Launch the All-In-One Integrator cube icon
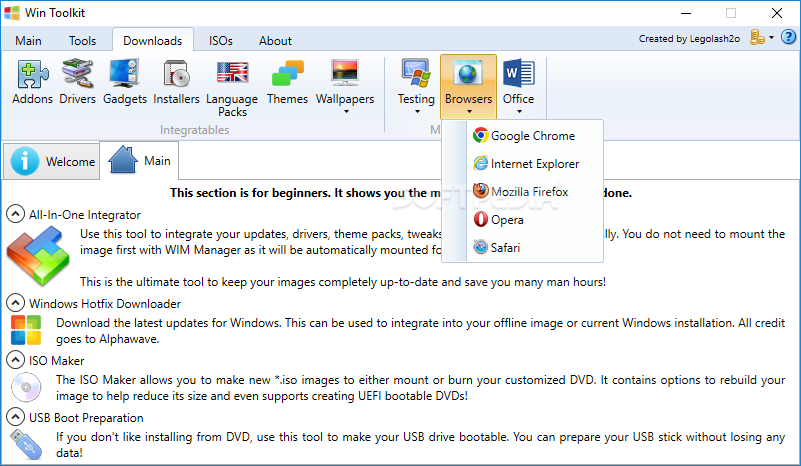The image size is (801, 466). tap(38, 255)
